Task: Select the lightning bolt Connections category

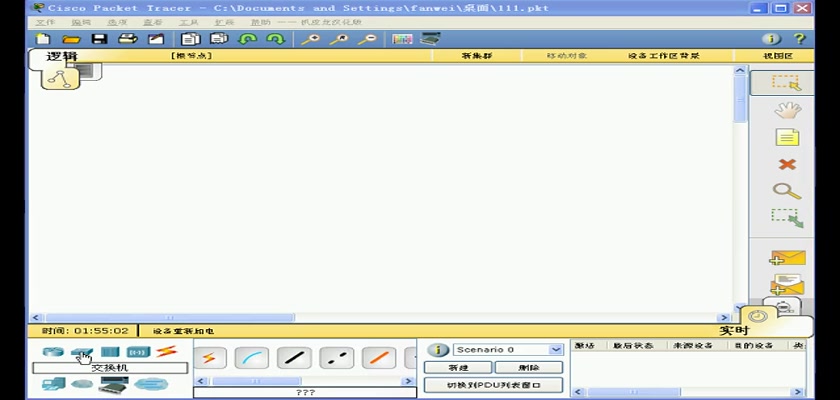Action: [x=166, y=352]
